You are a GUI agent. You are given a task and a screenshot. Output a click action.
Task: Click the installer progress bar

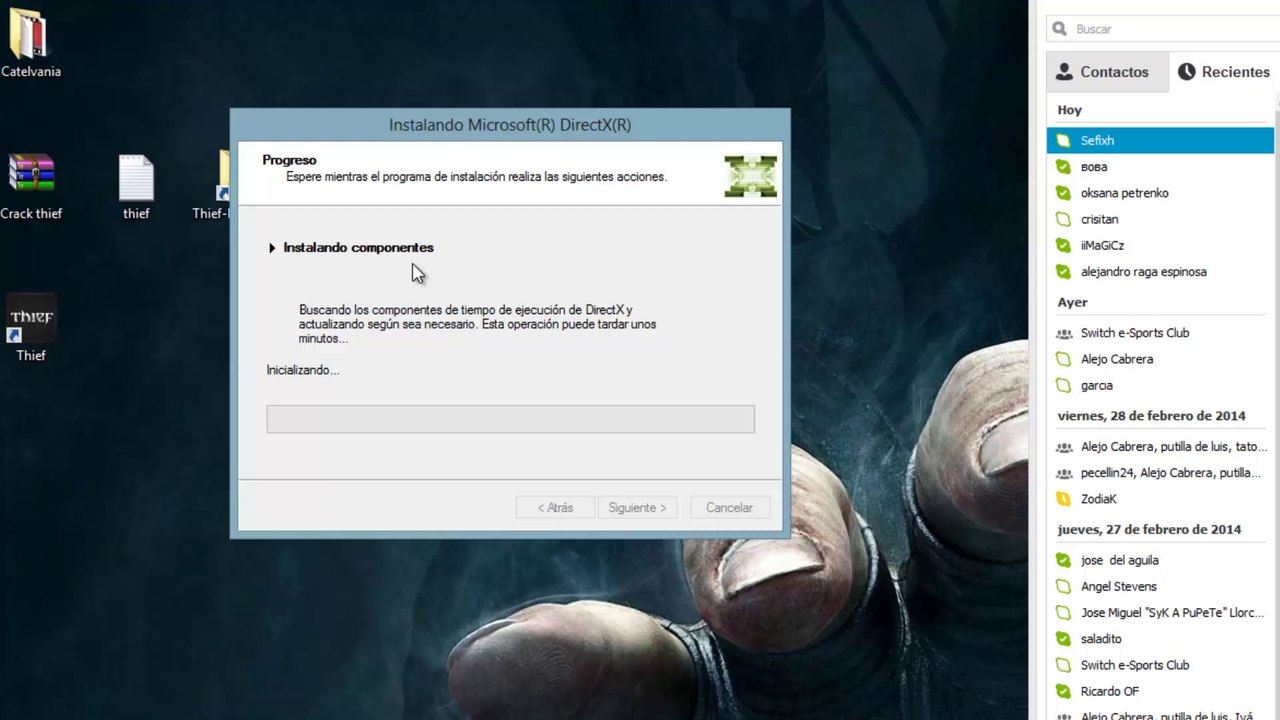tap(510, 419)
